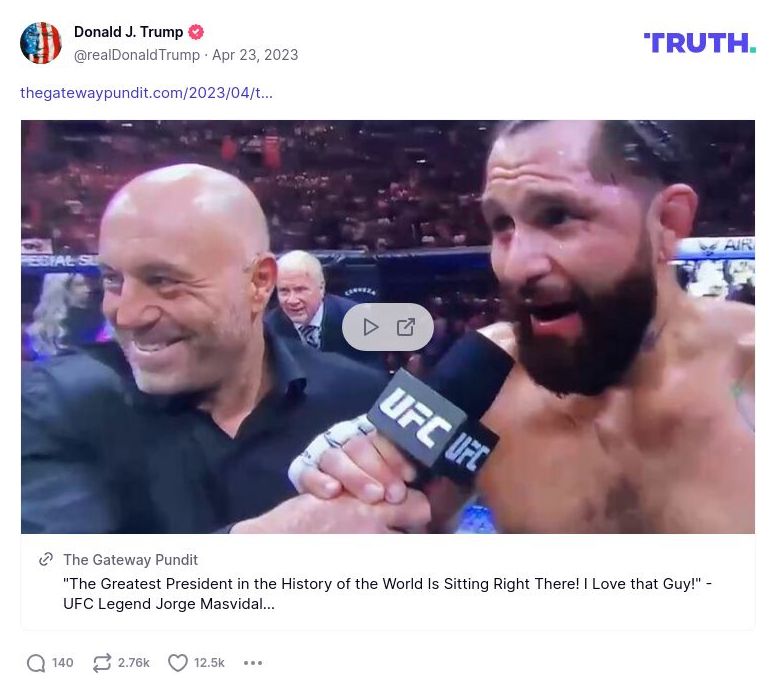Screen dimensions: 777x694
Task: View the 140 replies count
Action: (x=63, y=663)
